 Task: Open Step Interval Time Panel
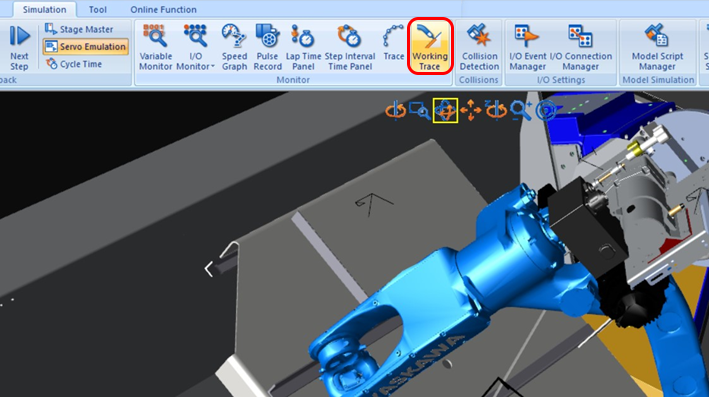point(350,47)
